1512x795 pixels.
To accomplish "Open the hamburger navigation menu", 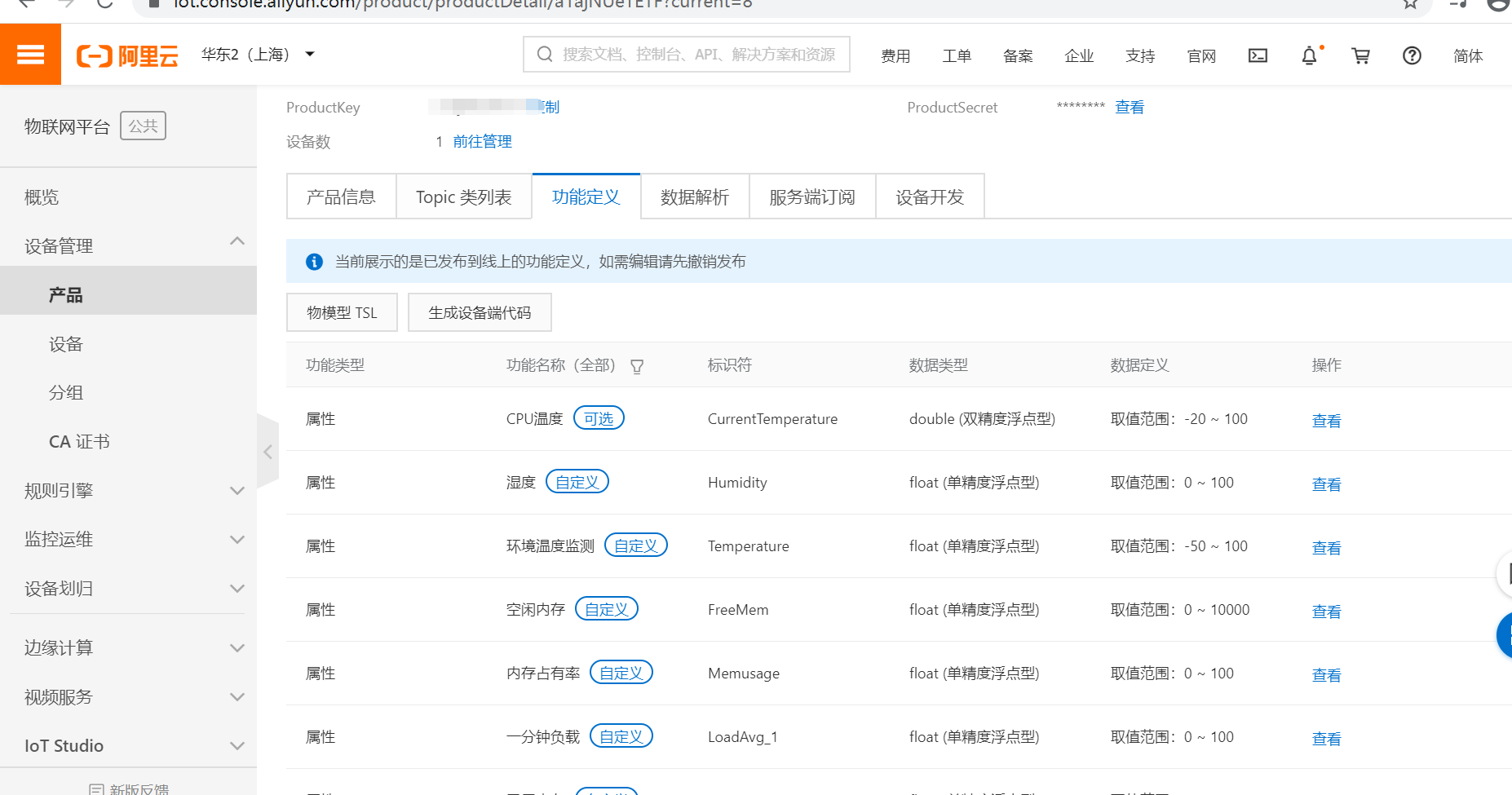I will click(x=30, y=54).
